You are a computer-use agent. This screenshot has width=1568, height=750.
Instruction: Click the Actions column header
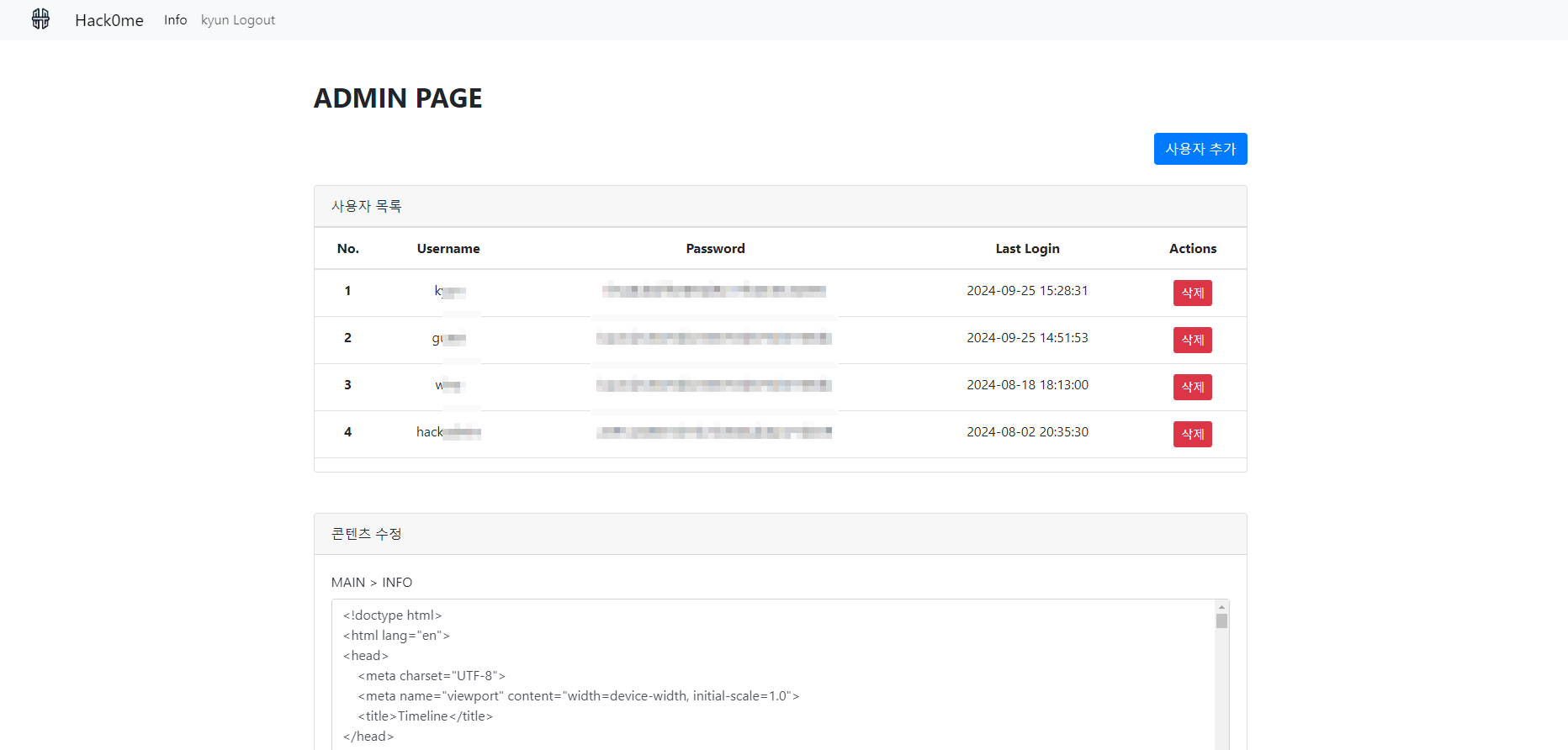coord(1192,249)
